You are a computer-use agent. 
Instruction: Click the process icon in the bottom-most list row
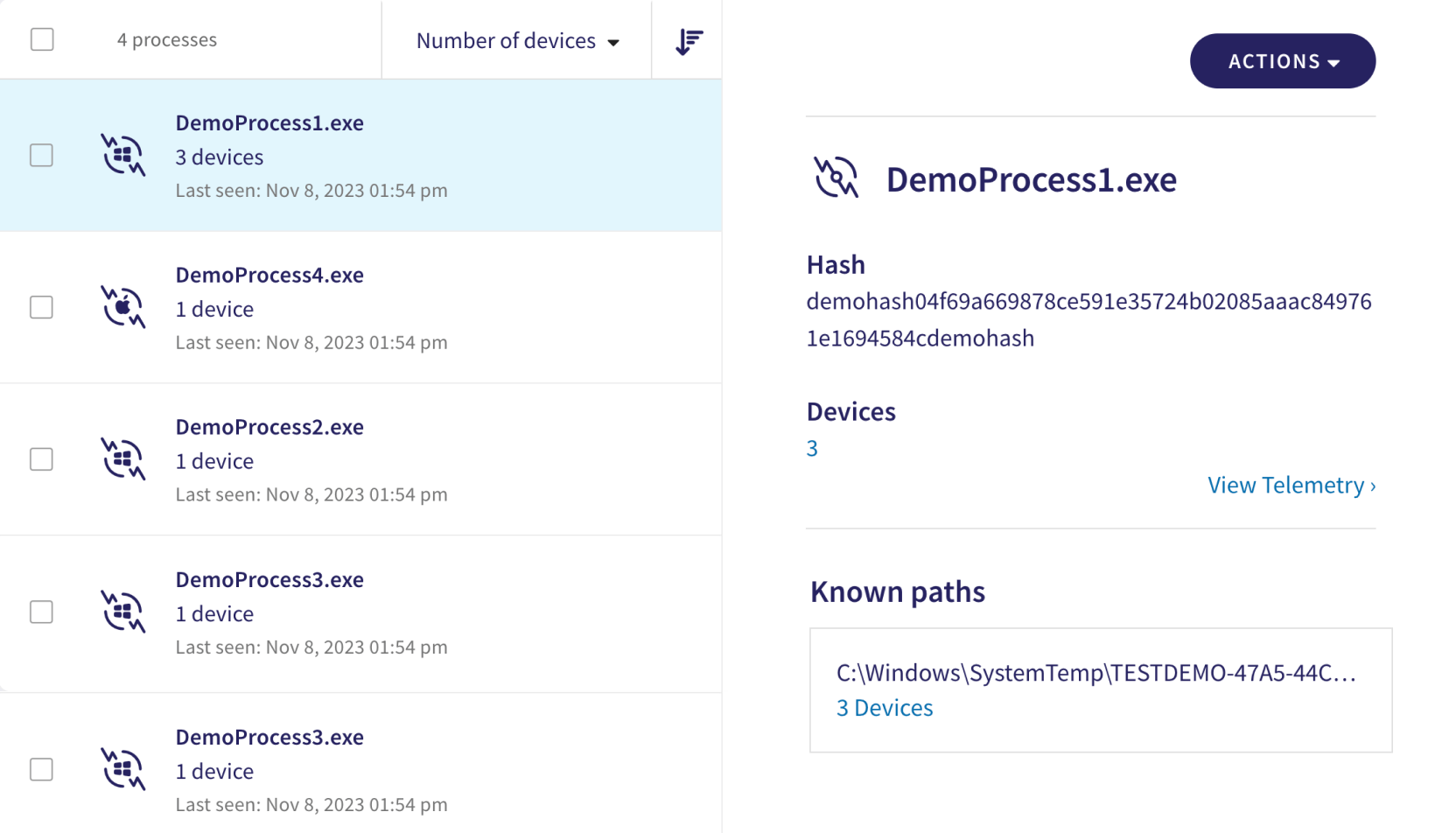(x=122, y=769)
